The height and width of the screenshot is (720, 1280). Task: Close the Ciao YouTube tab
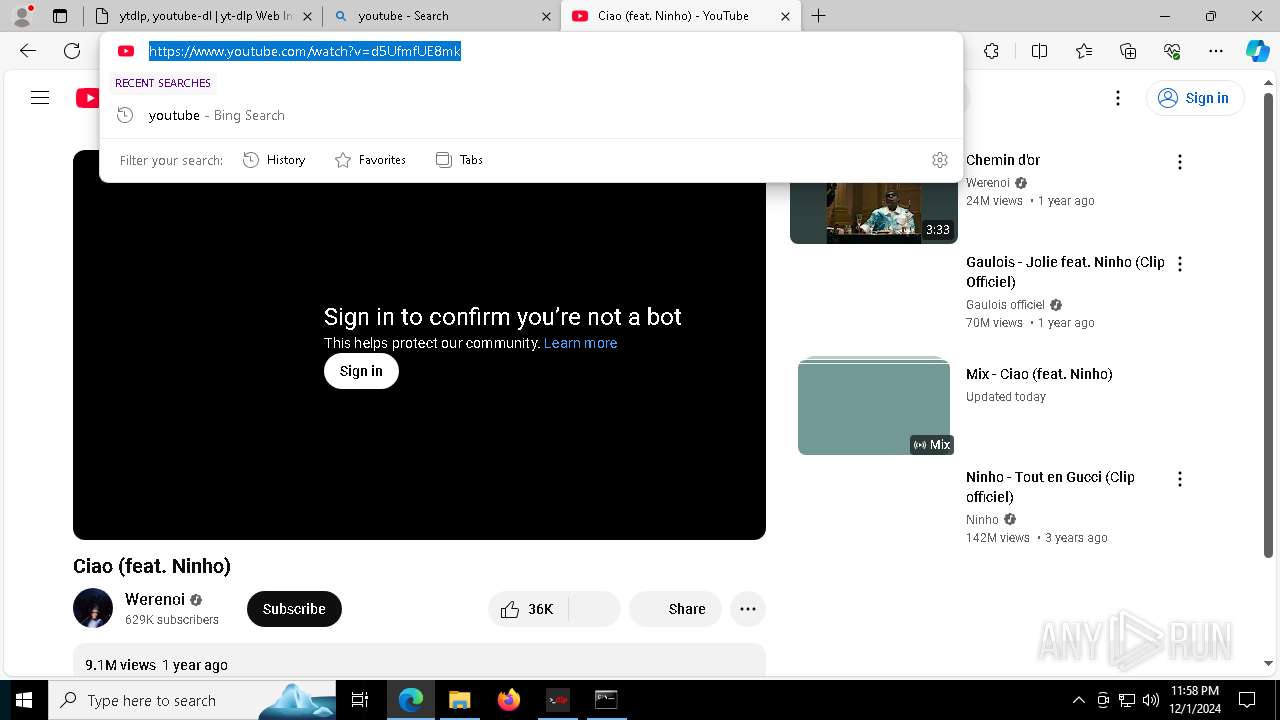(x=785, y=16)
